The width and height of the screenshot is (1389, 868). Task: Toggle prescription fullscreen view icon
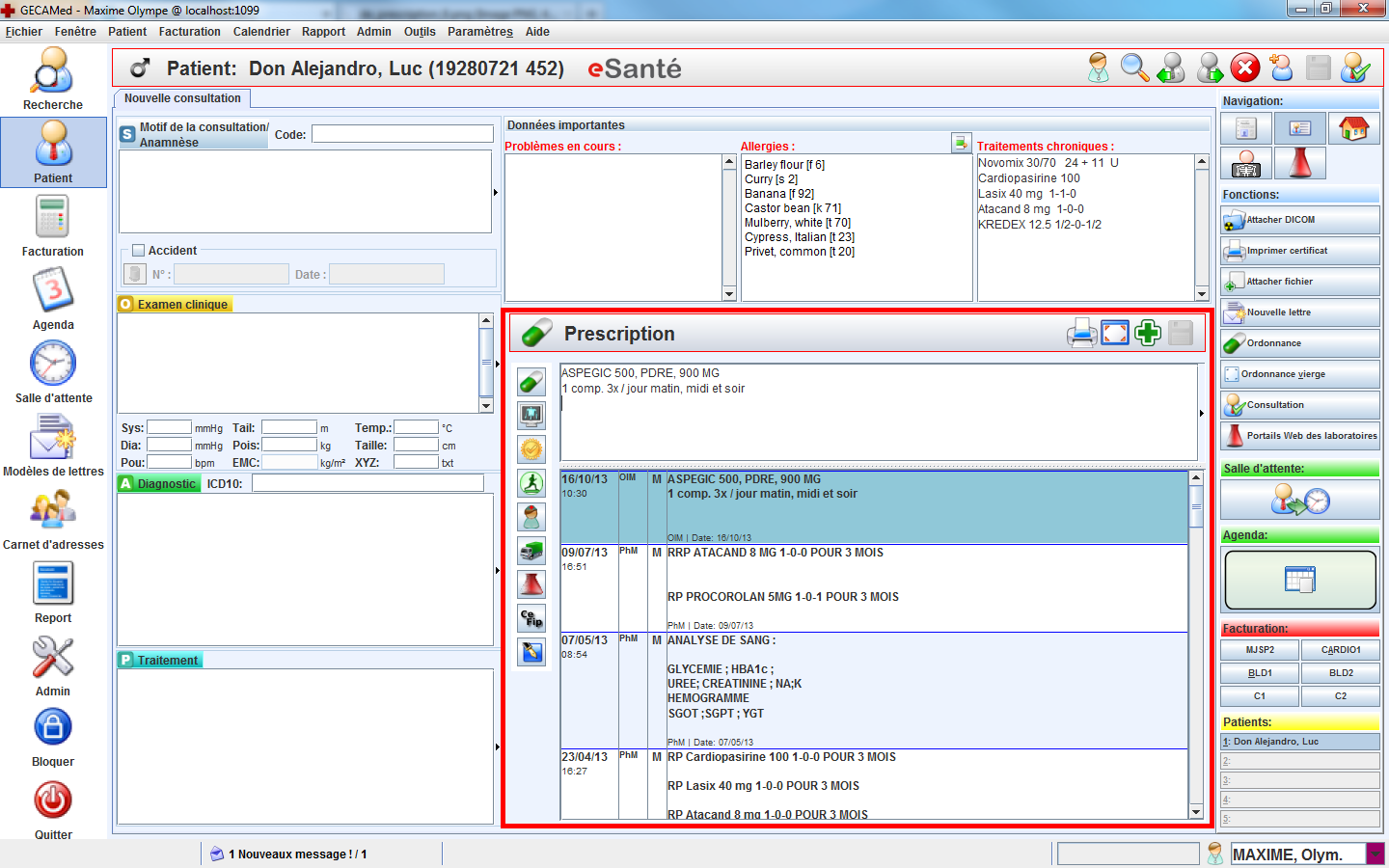(x=1115, y=334)
